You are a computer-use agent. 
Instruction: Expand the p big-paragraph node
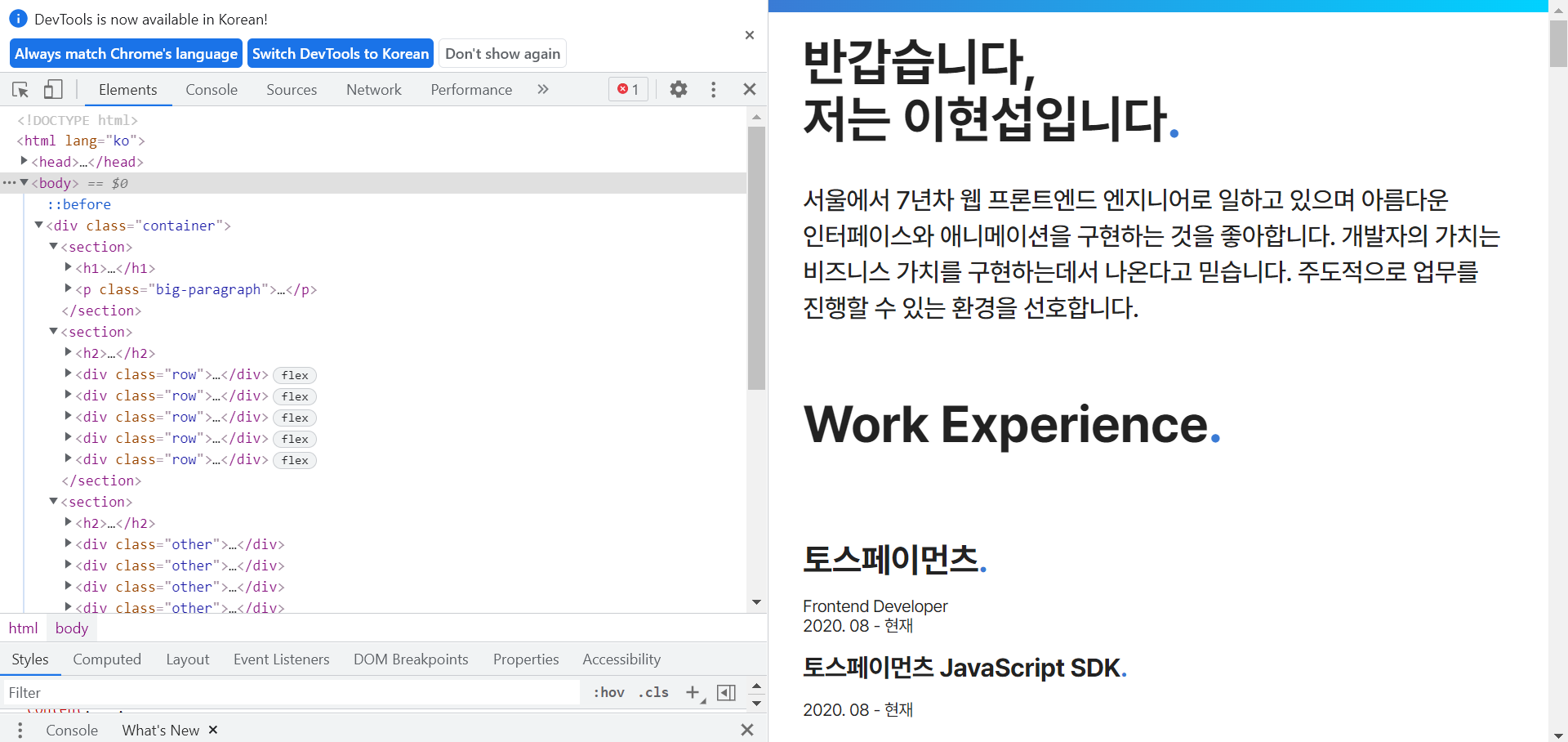point(68,288)
